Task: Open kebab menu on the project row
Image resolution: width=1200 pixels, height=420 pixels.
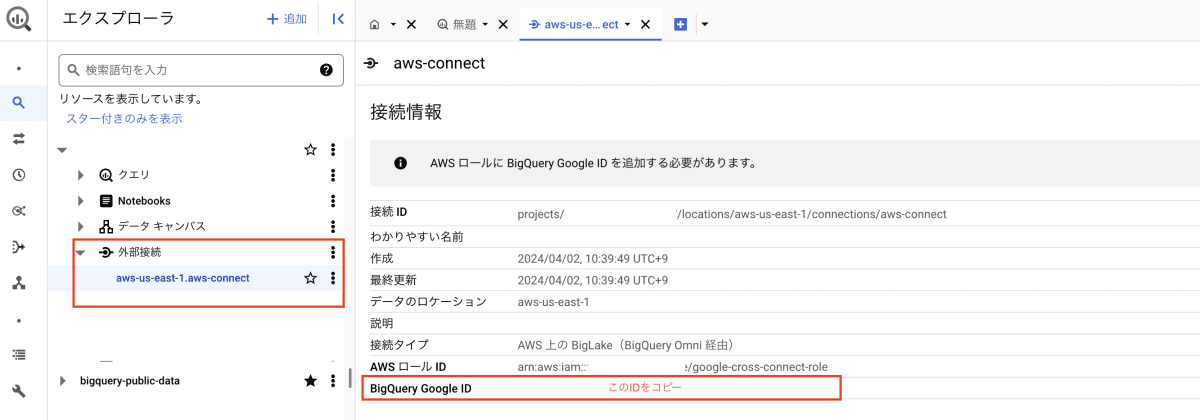Action: (x=333, y=149)
